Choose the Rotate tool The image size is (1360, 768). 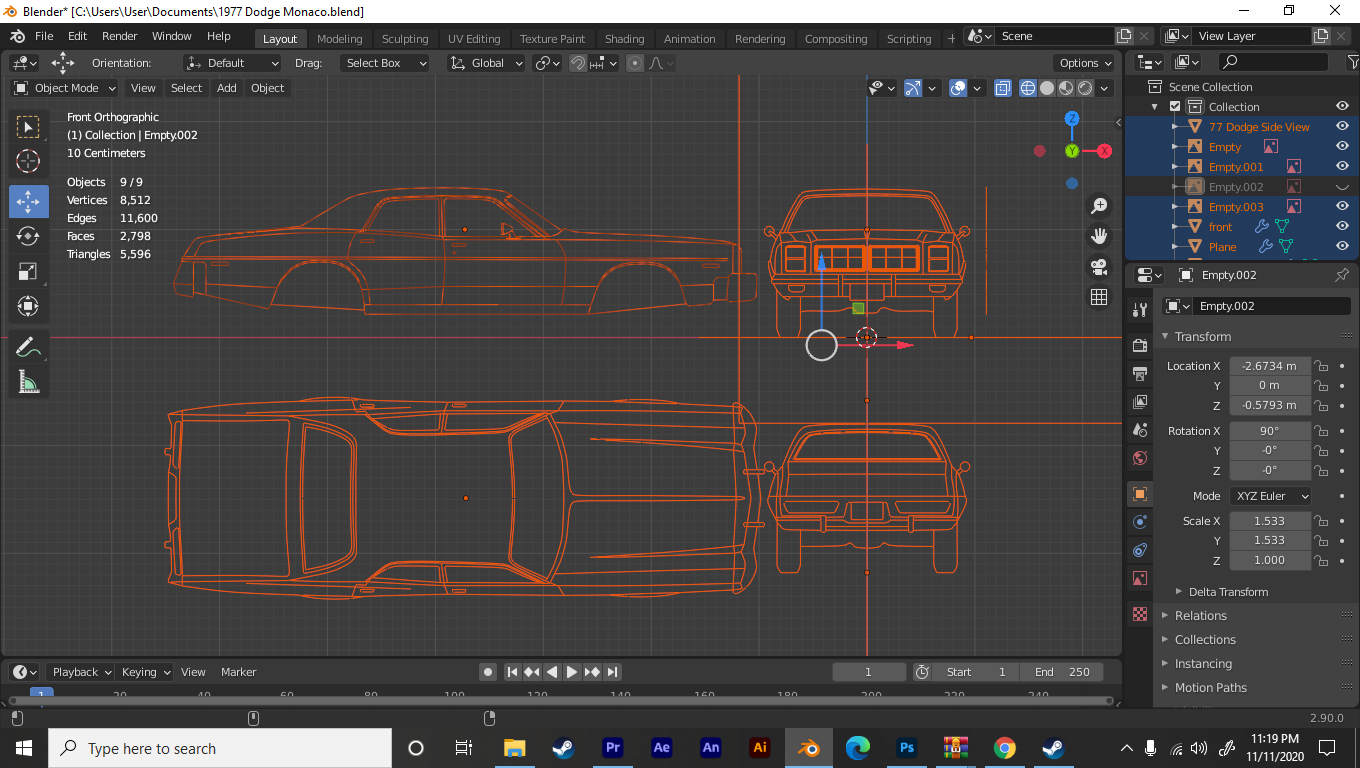point(28,236)
